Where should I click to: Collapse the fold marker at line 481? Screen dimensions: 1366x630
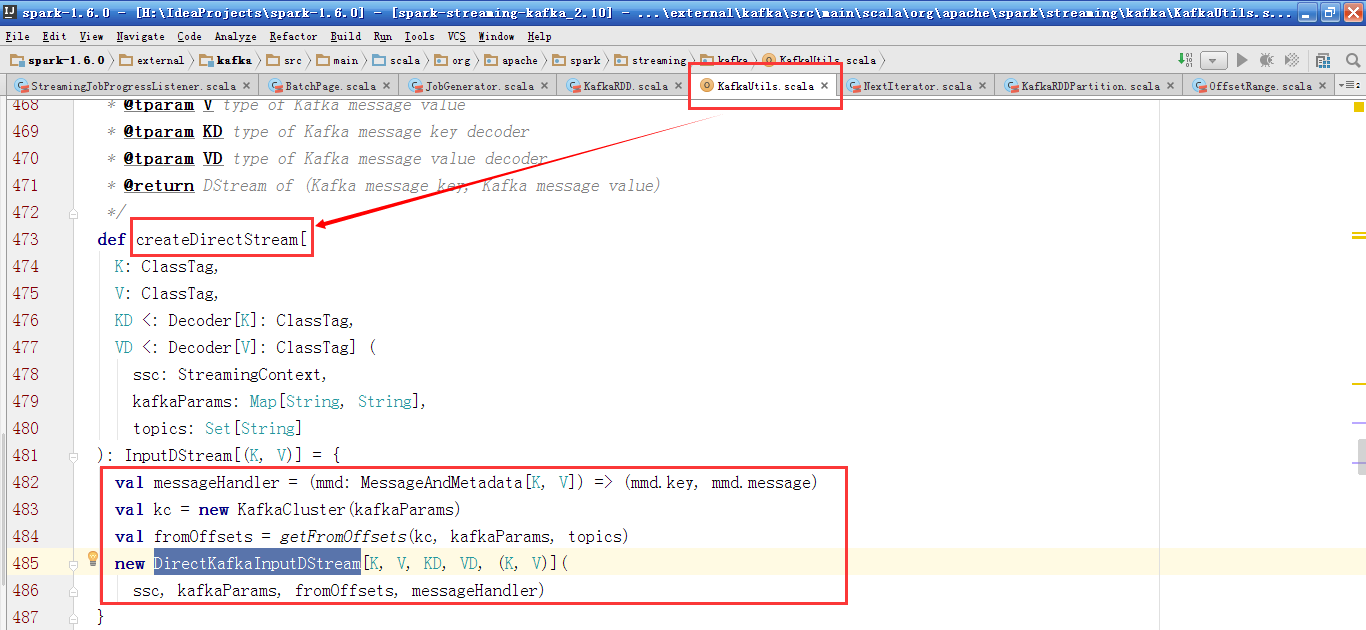tap(74, 456)
